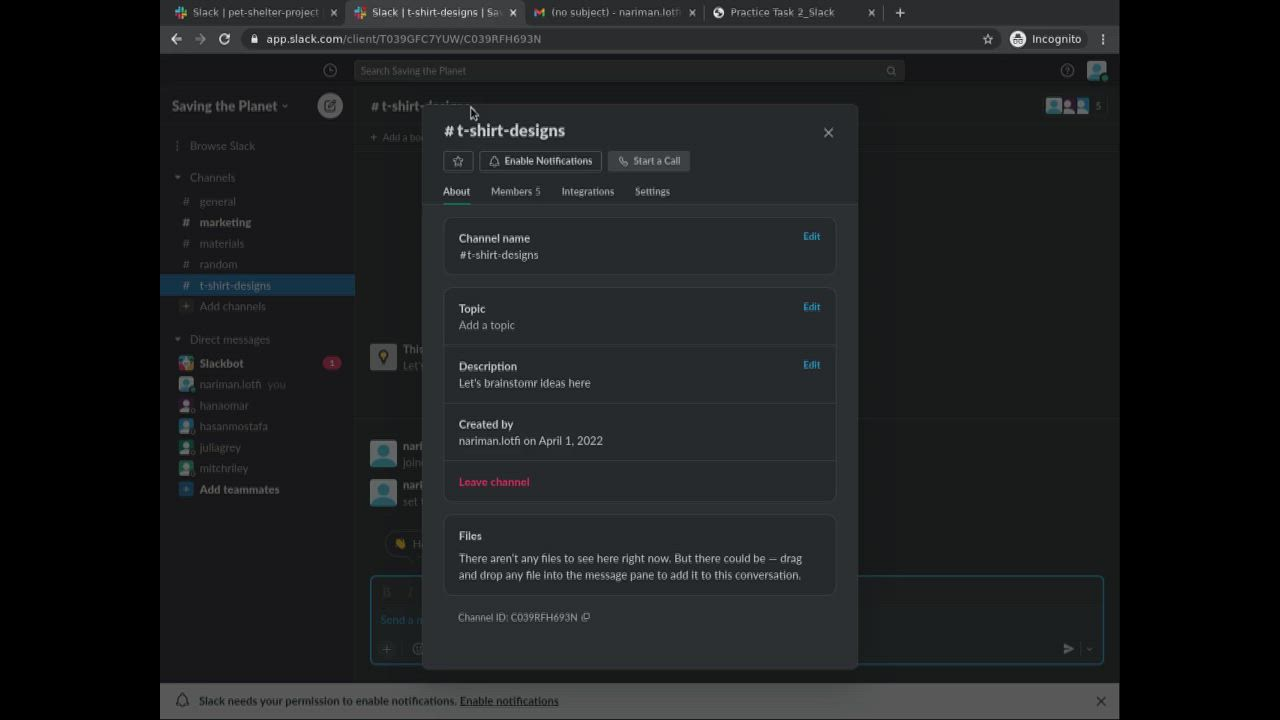
Task: Star the t-shirt-designs channel
Action: [x=458, y=161]
